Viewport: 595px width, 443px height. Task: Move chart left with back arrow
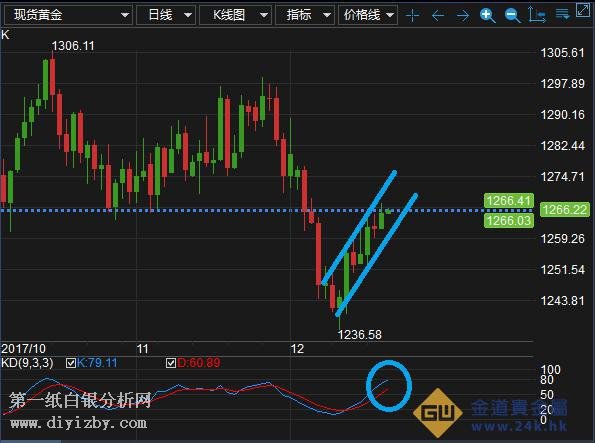[x=438, y=16]
